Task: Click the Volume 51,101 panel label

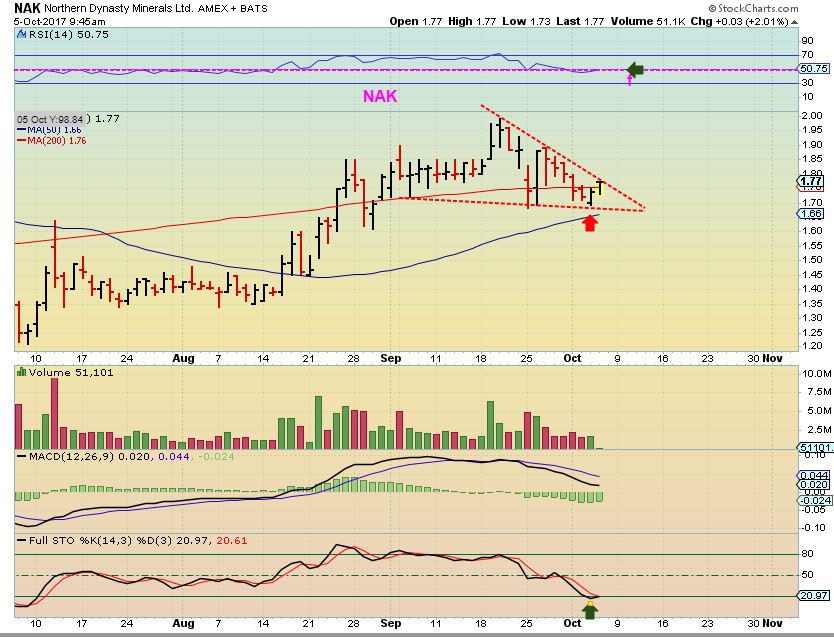Action: [x=71, y=372]
